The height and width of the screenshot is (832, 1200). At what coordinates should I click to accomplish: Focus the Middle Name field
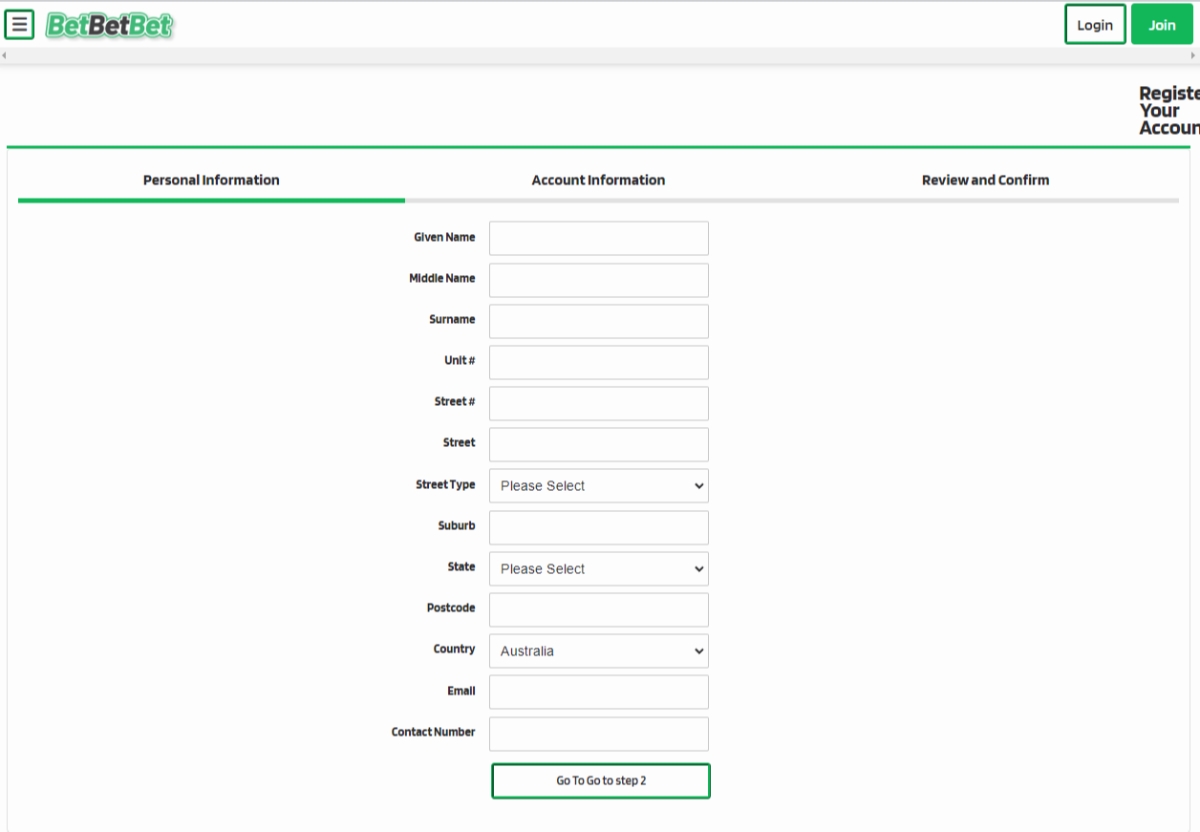tap(599, 280)
